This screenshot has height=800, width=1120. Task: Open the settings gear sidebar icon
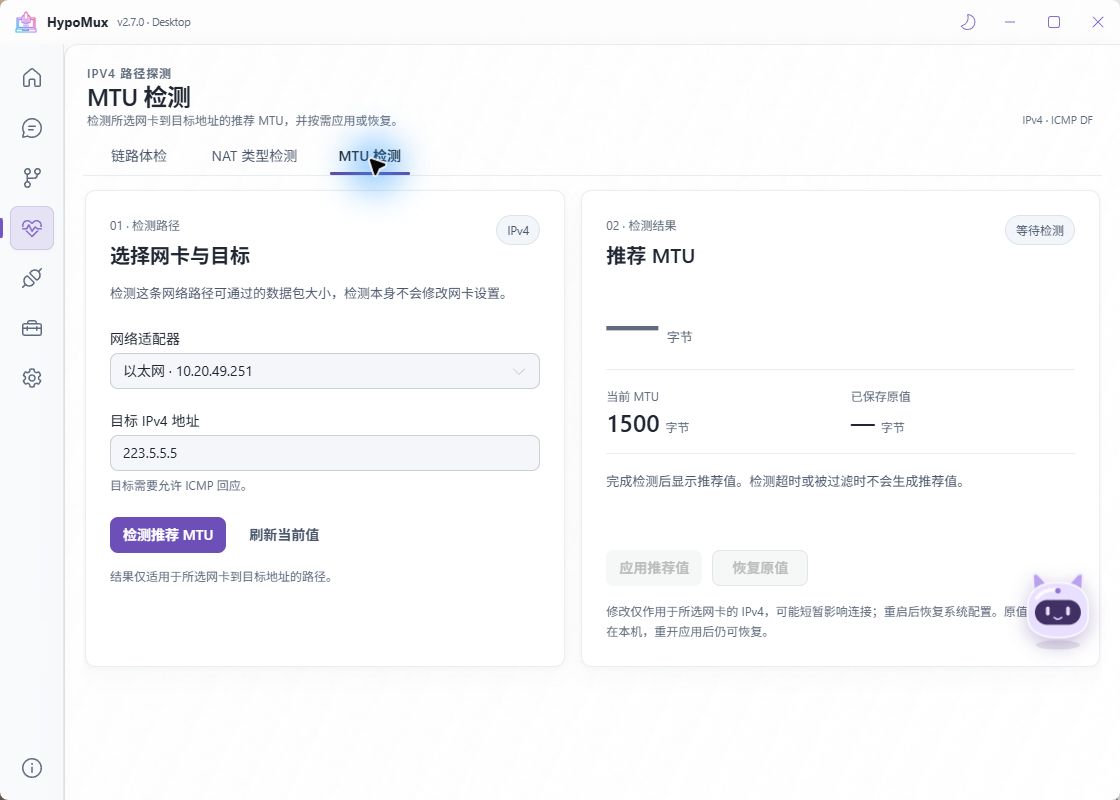click(31, 378)
